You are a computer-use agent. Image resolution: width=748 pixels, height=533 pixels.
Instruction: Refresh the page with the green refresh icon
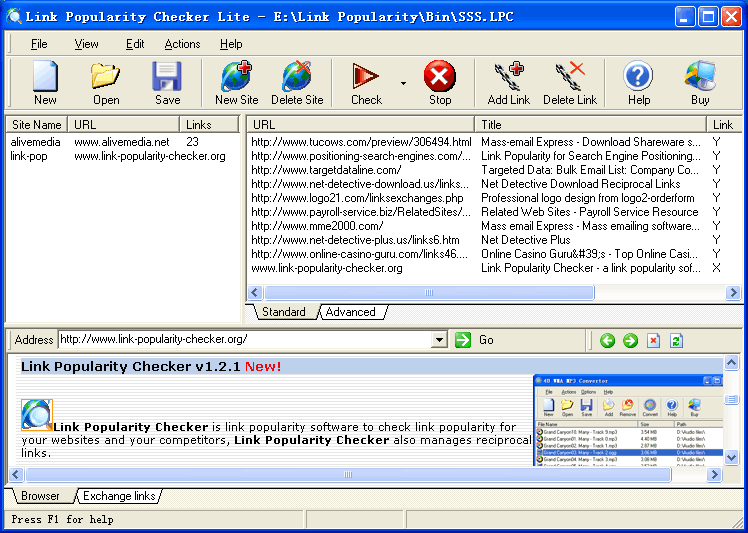point(676,340)
